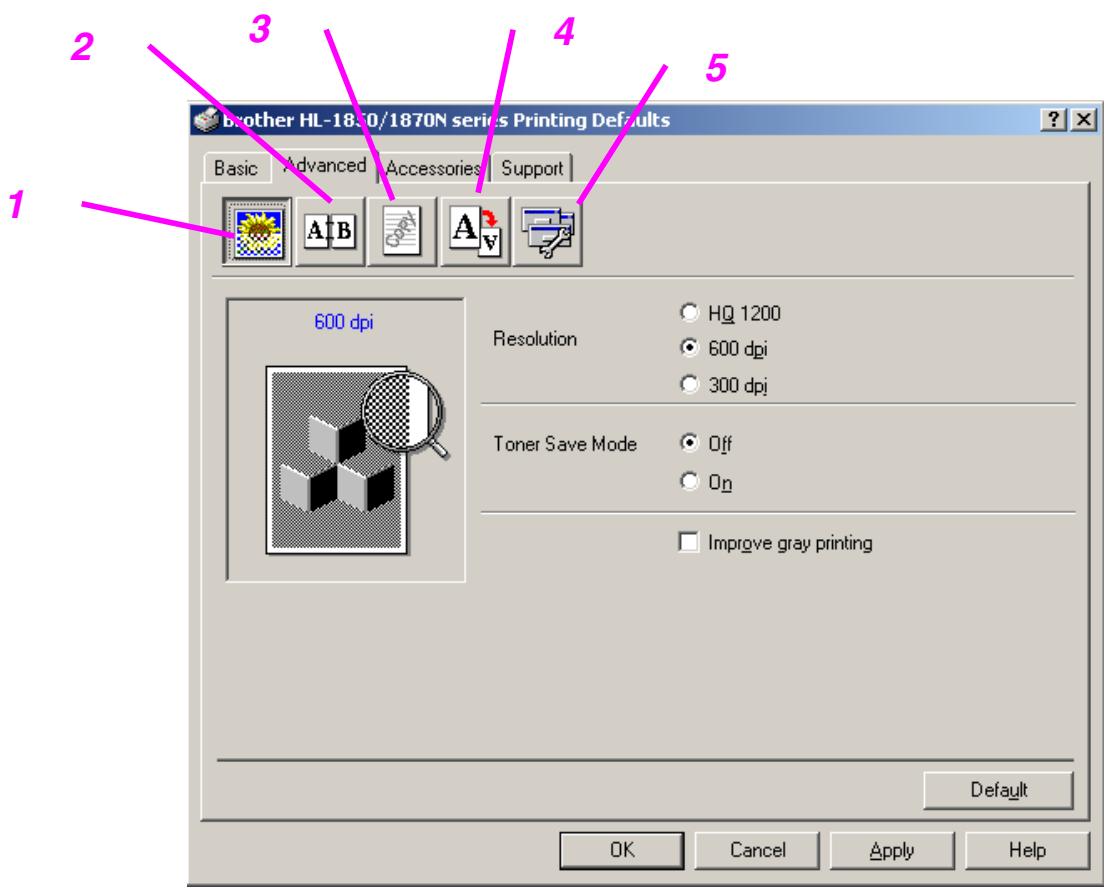The width and height of the screenshot is (1107, 890).
Task: Open the Duplex Printing A|B icon
Action: tap(330, 231)
